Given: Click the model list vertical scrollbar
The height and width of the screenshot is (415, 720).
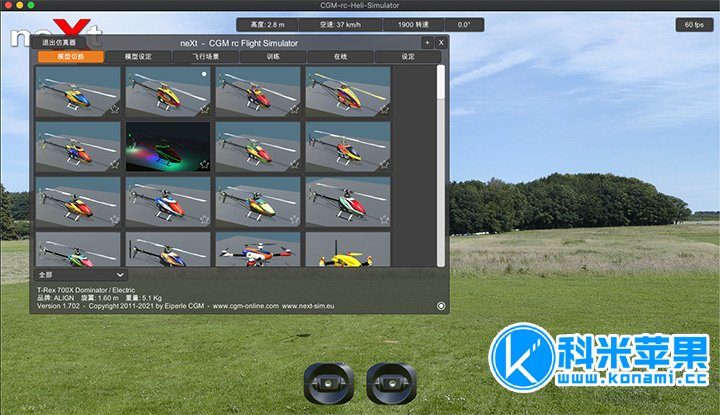Looking at the screenshot, I should [x=441, y=166].
